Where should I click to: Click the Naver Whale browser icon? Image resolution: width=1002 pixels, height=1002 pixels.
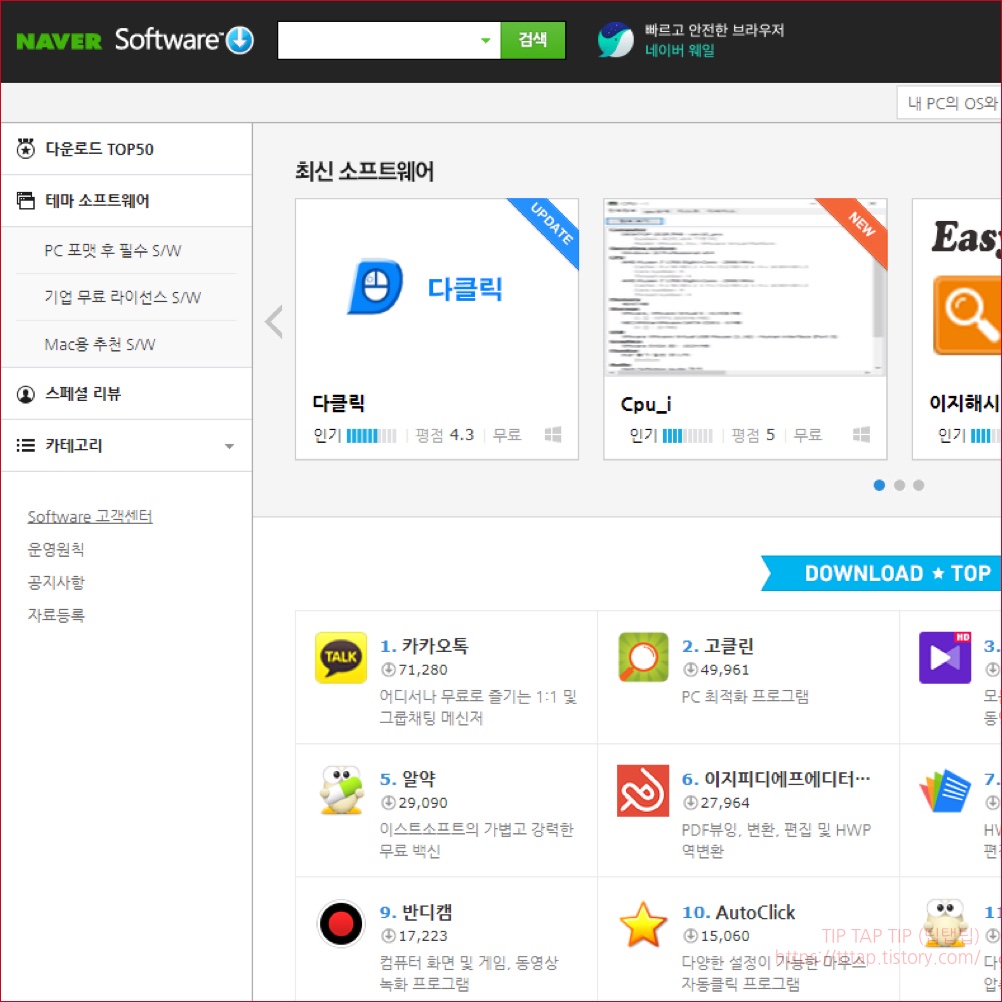[615, 40]
